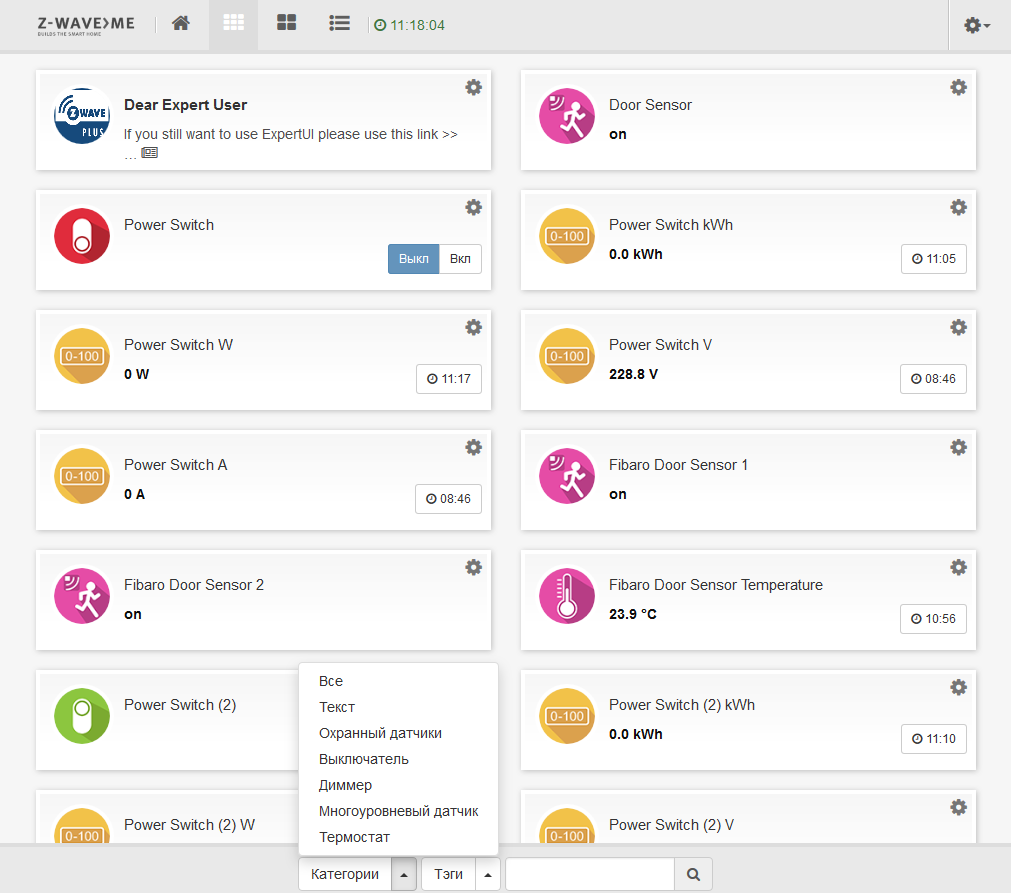
Task: Click the green Power Switch (2) icon
Action: point(82,716)
